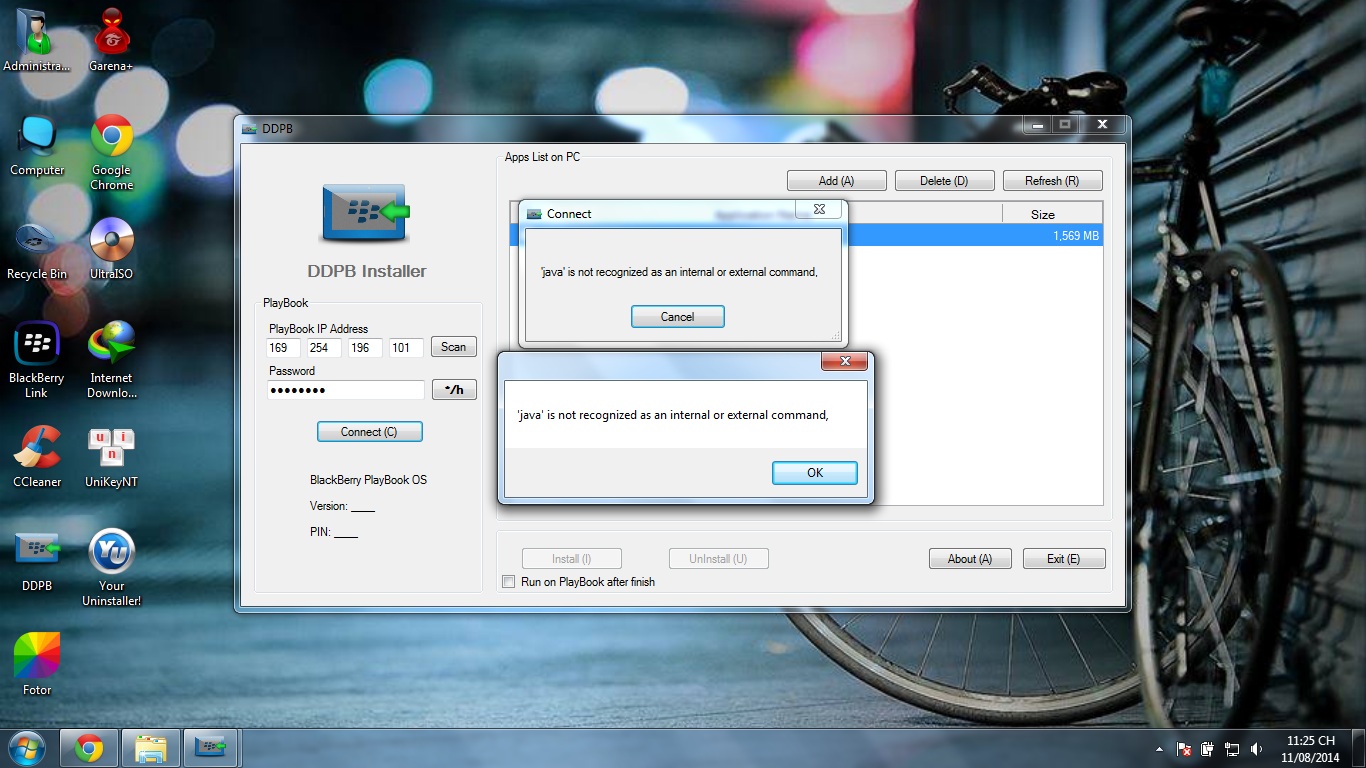Select the Fotor desktop icon

(37, 666)
